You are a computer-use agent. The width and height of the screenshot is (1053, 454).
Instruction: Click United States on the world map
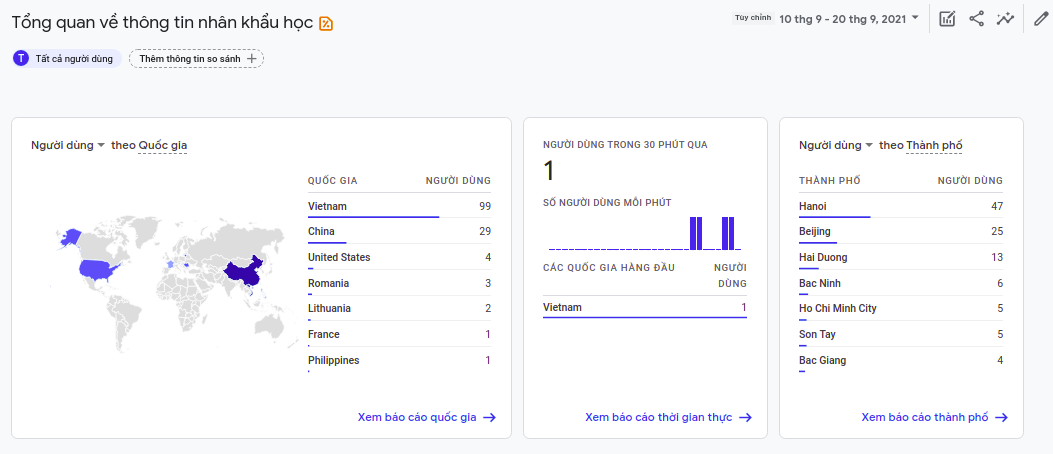102,269
